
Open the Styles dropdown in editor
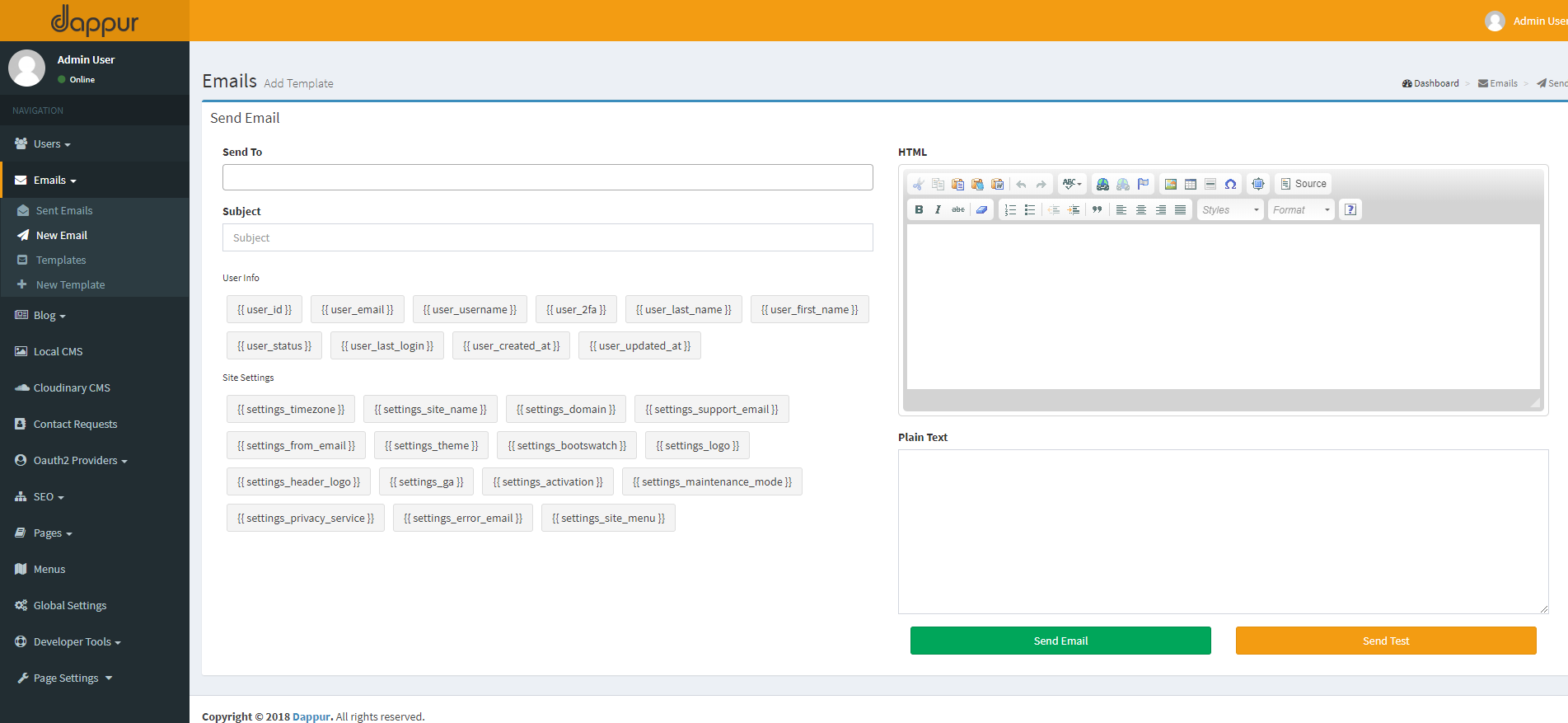coord(1230,209)
